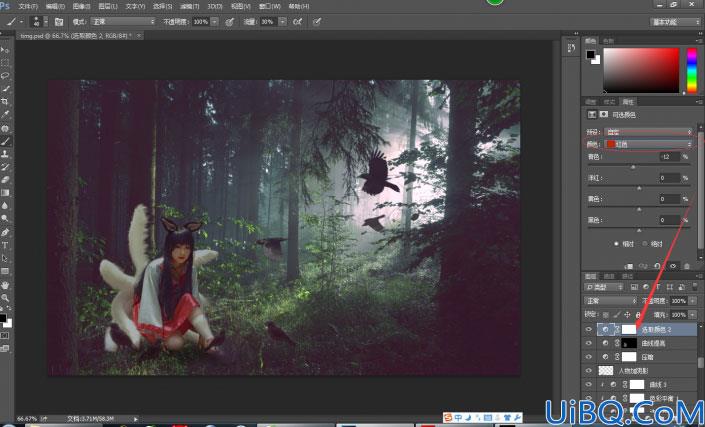705x427 pixels.
Task: Open the 窗口(W) menu
Action: 270,6
